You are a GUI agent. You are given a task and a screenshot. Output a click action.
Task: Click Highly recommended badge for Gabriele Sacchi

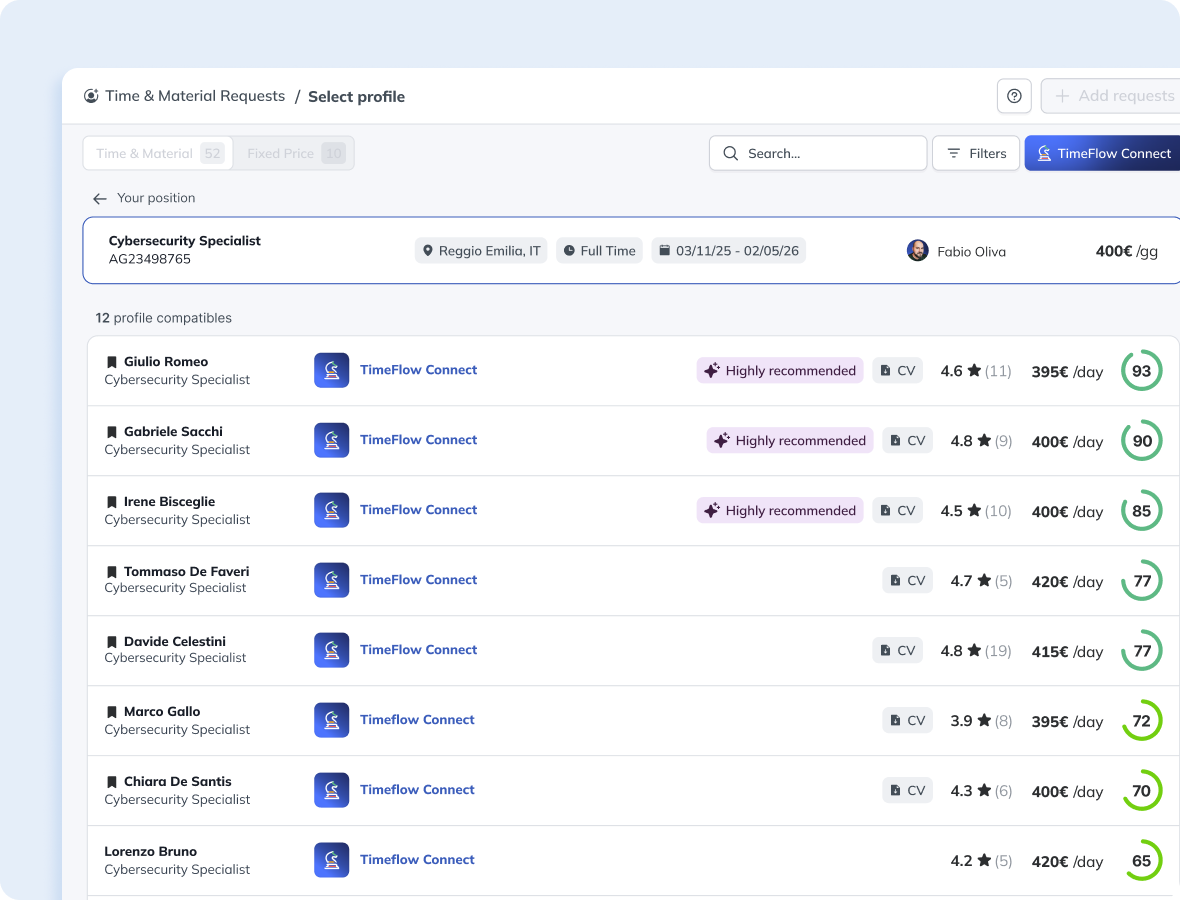(789, 440)
